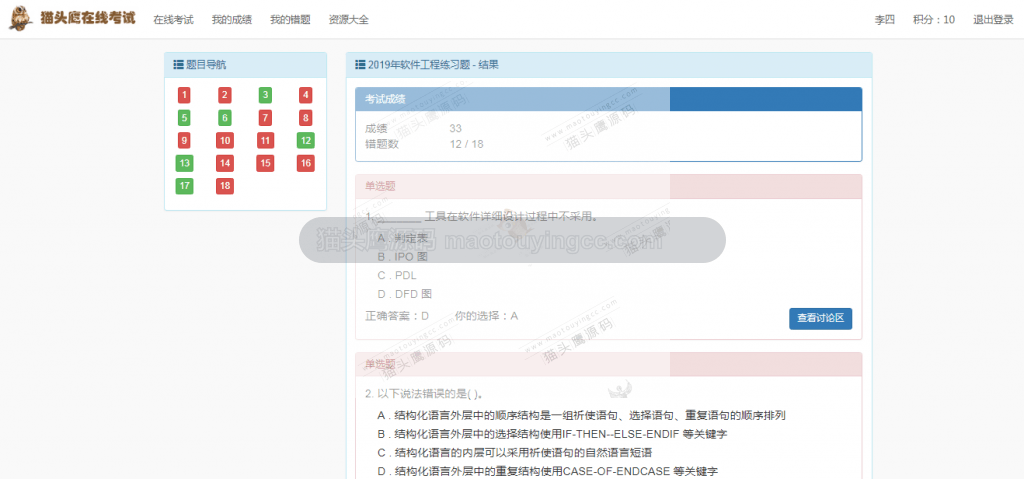
Task: Jump to question 14
Action: [225, 163]
